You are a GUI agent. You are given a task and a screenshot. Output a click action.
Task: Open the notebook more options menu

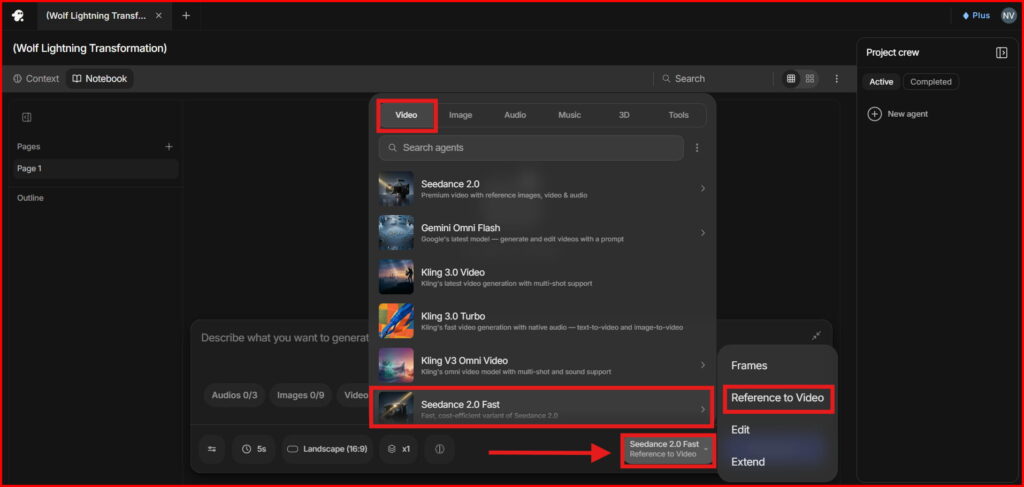(837, 78)
